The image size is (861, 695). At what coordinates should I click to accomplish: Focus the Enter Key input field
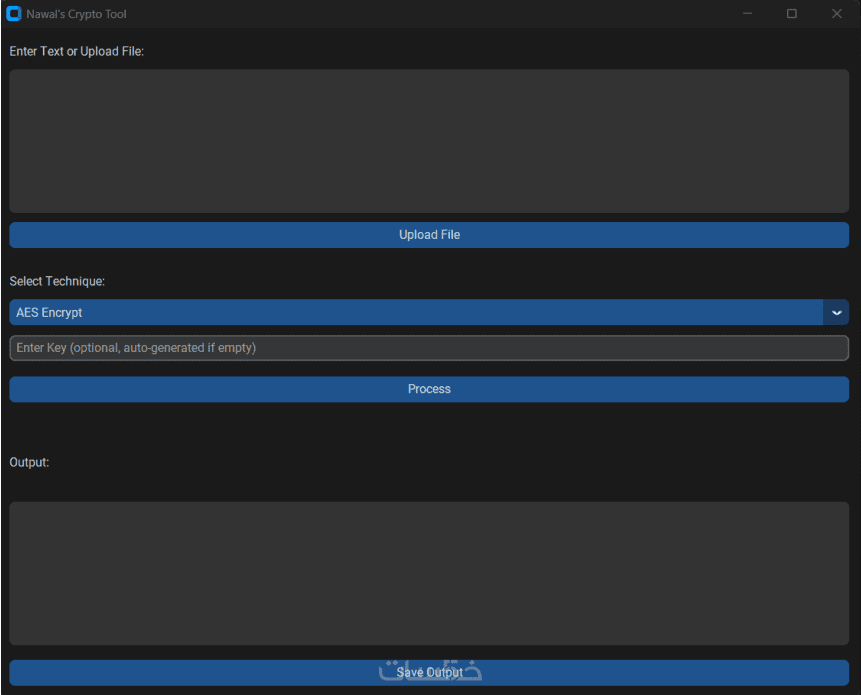(x=429, y=348)
